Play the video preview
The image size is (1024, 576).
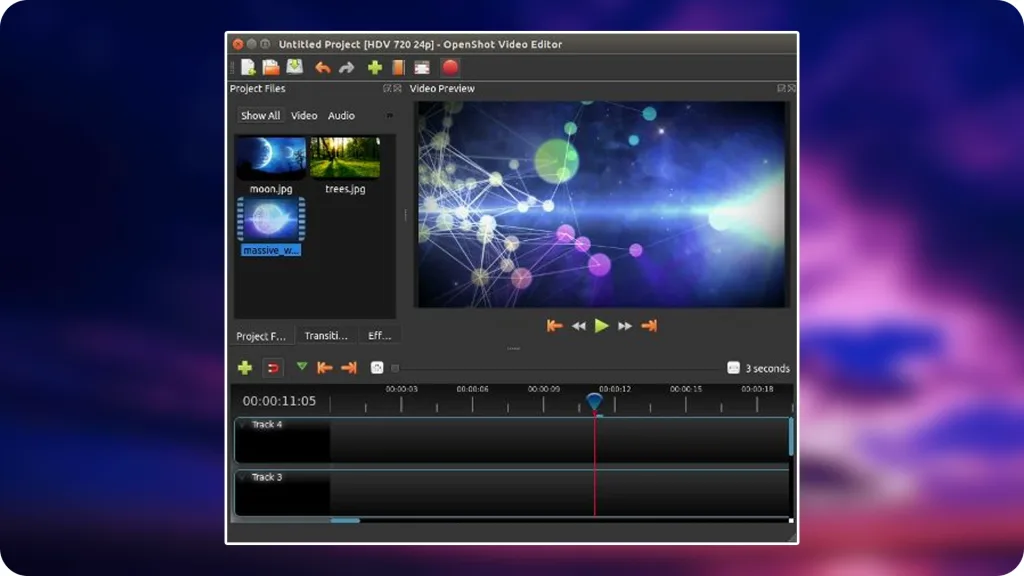click(x=601, y=326)
